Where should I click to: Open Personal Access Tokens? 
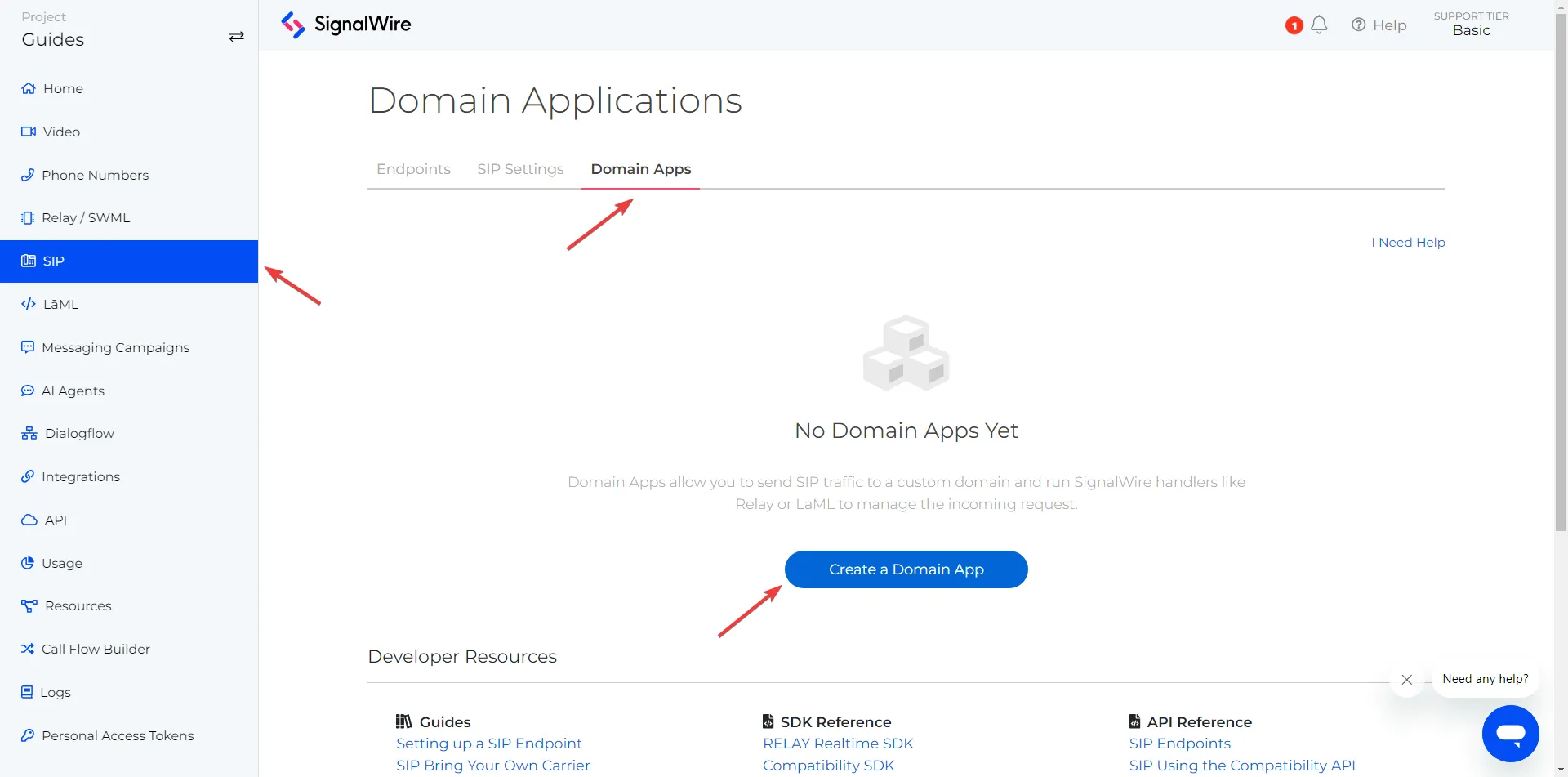point(118,735)
